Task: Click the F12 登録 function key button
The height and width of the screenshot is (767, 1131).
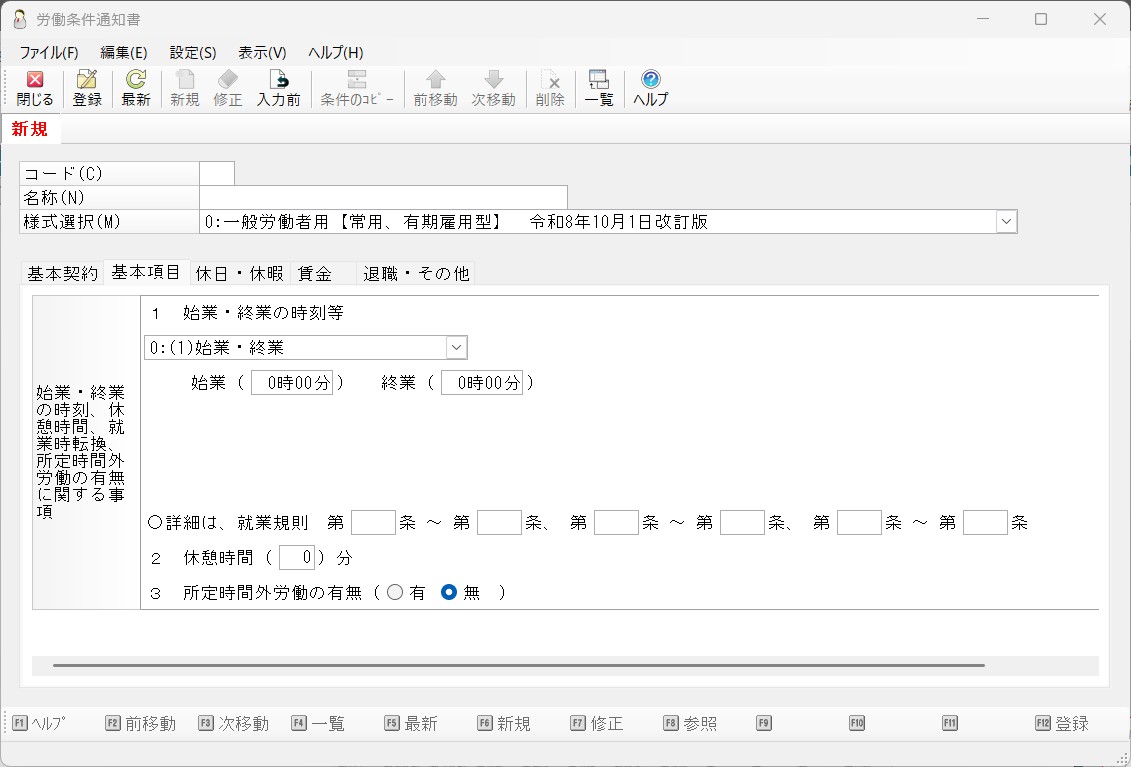Action: [1062, 723]
